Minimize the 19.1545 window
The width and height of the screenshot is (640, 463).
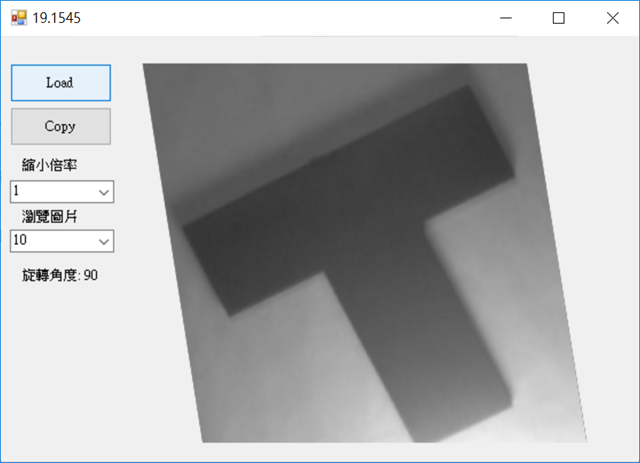(506, 18)
